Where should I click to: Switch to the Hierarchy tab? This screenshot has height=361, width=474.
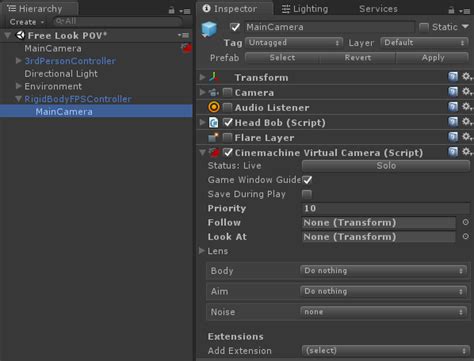(39, 9)
